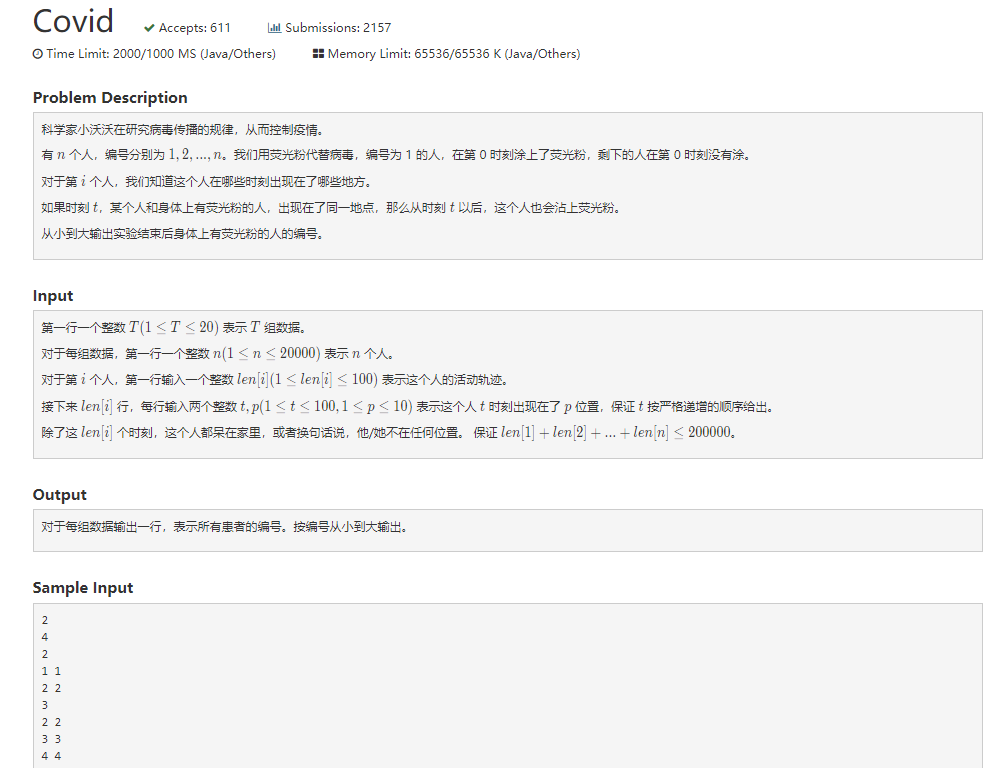This screenshot has height=768, width=995.
Task: Click Memory Limit: 65536/65536 K text
Action: click(454, 54)
